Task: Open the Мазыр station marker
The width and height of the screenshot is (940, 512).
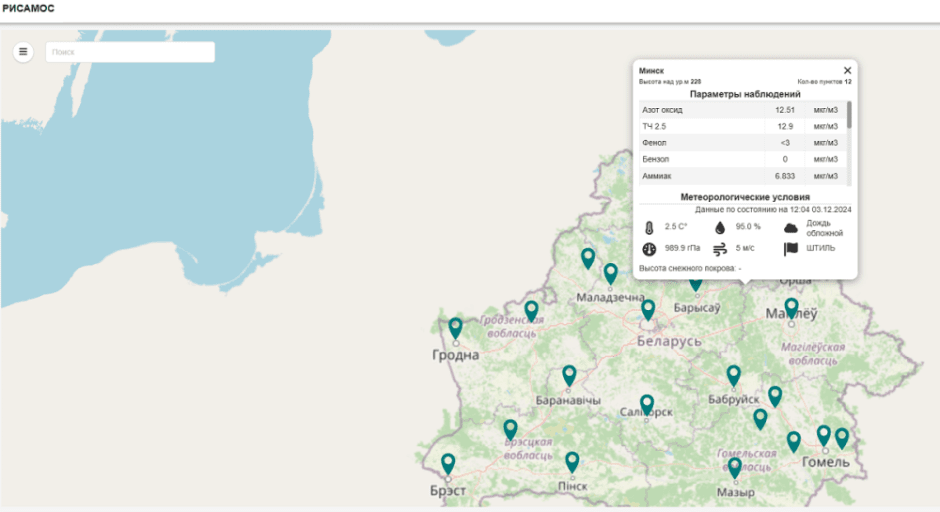Action: 735,467
